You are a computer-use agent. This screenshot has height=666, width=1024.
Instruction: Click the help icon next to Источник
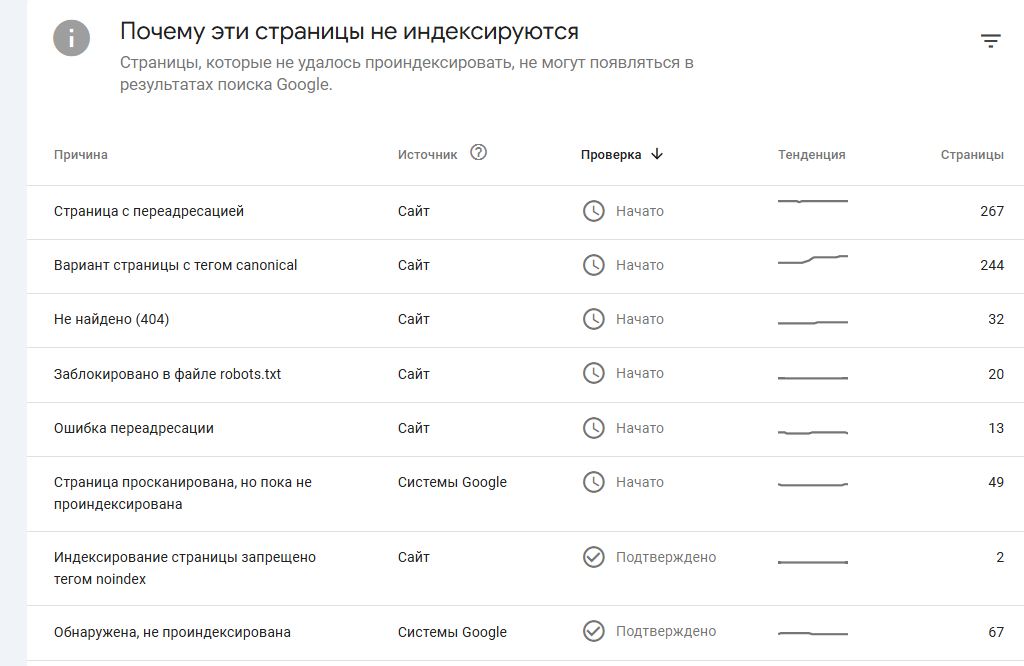[478, 153]
